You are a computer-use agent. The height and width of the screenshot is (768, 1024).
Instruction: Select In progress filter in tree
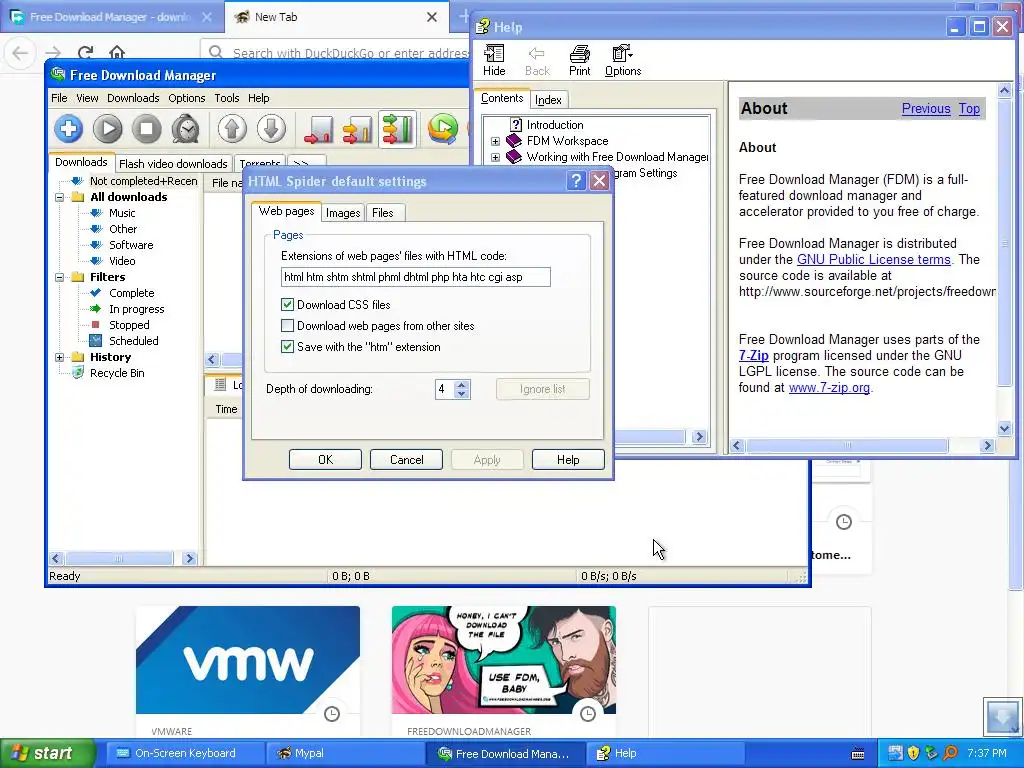click(x=136, y=309)
